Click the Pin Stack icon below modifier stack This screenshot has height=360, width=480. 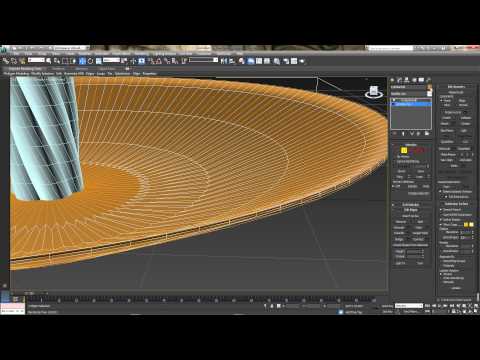pos(395,133)
